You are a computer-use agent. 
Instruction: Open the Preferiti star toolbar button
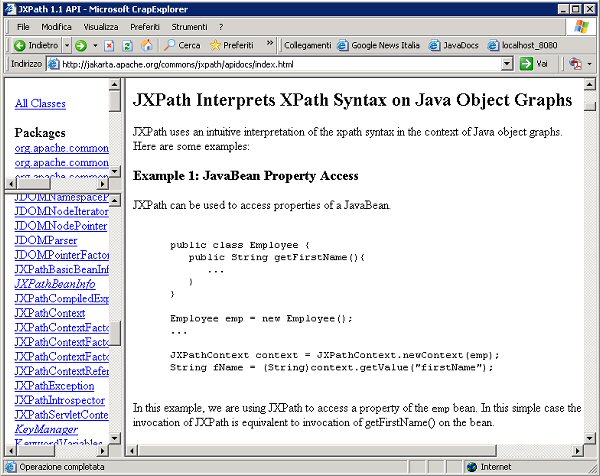pos(232,45)
